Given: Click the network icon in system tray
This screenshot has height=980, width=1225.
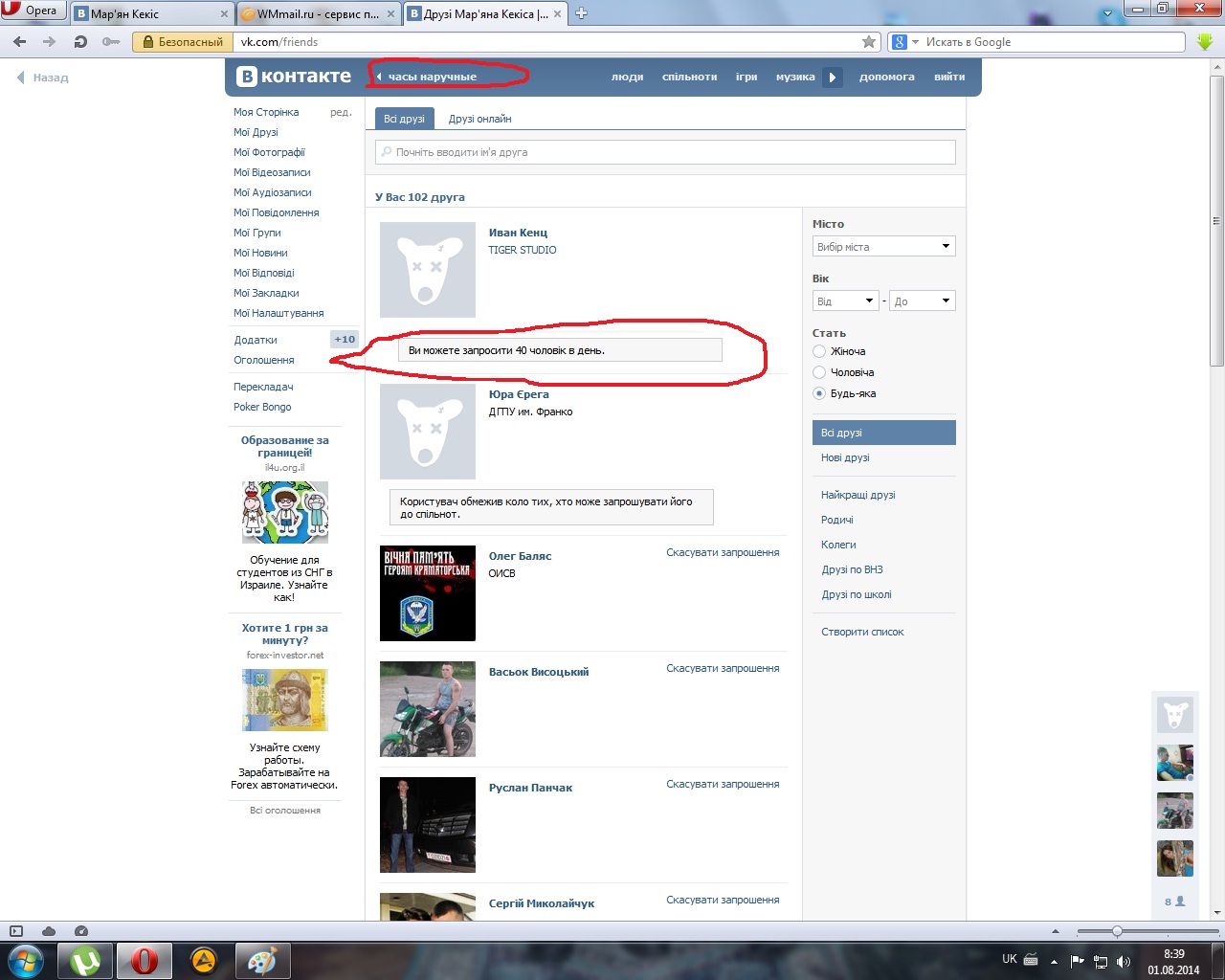Looking at the screenshot, I should pos(1101,962).
